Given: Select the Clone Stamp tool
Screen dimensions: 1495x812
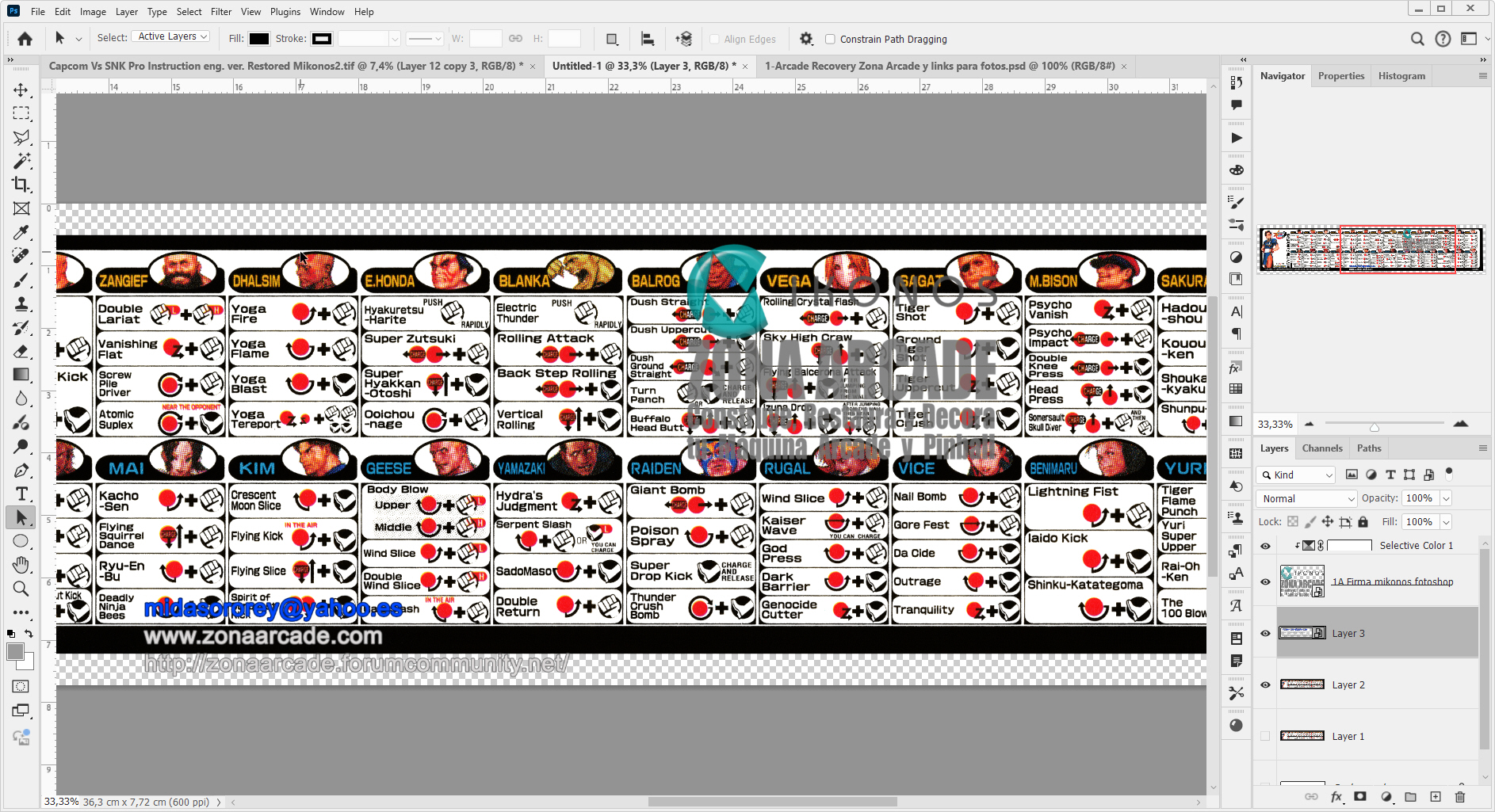Looking at the screenshot, I should (x=21, y=302).
